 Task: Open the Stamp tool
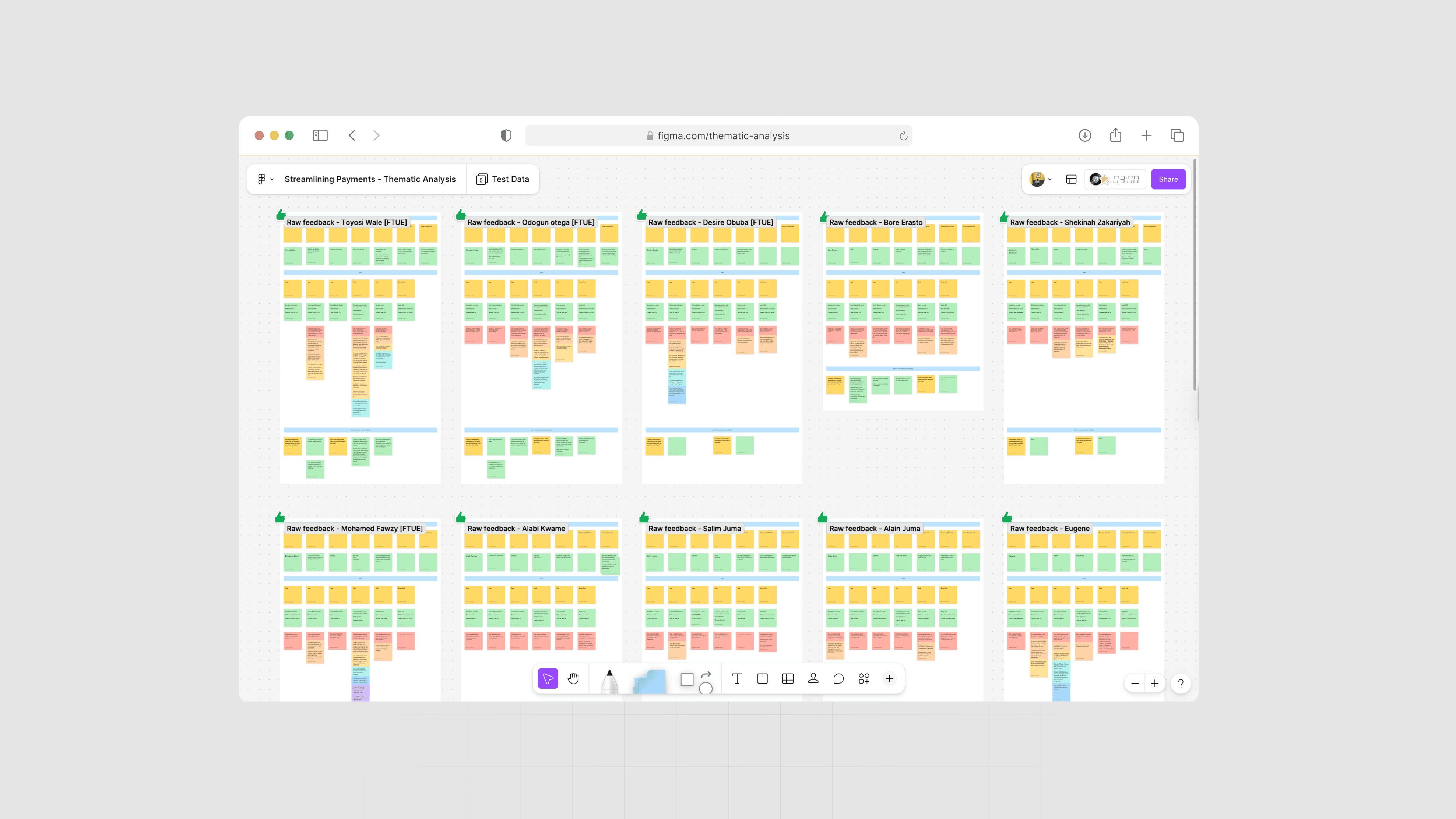(x=813, y=678)
